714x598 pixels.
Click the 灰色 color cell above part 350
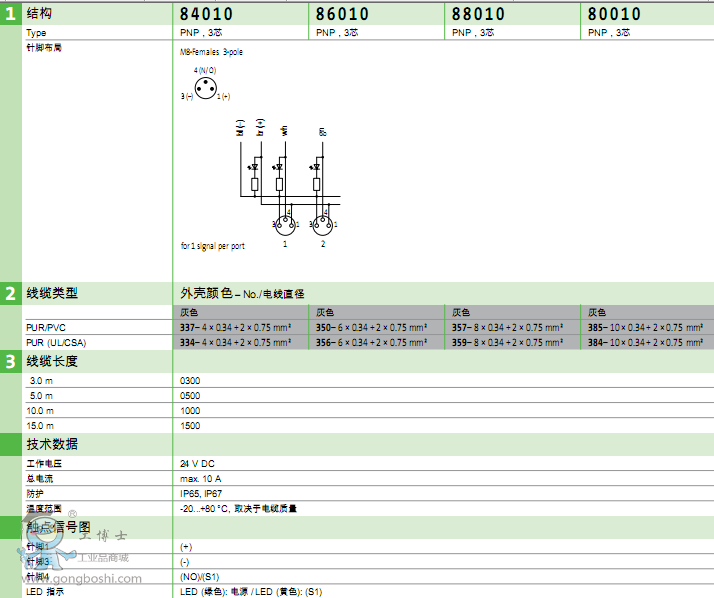[325, 312]
